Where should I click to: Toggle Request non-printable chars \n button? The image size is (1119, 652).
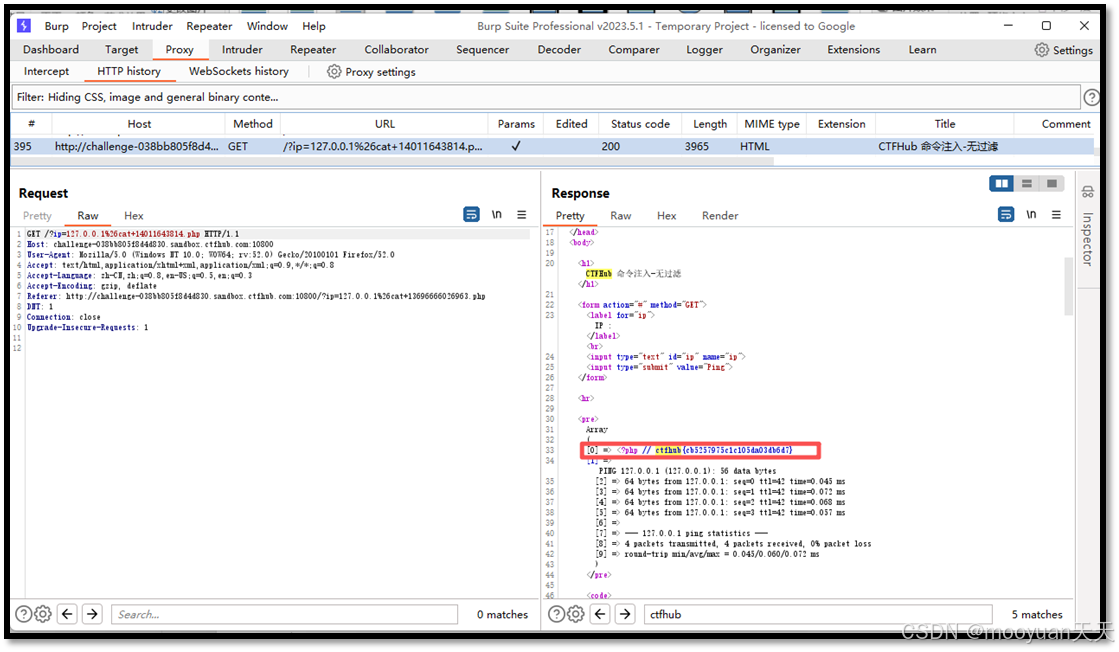point(497,215)
